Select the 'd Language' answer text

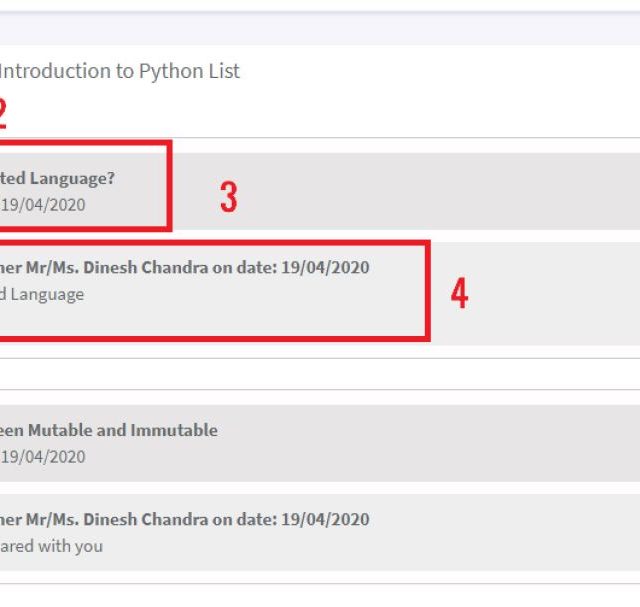(42, 294)
